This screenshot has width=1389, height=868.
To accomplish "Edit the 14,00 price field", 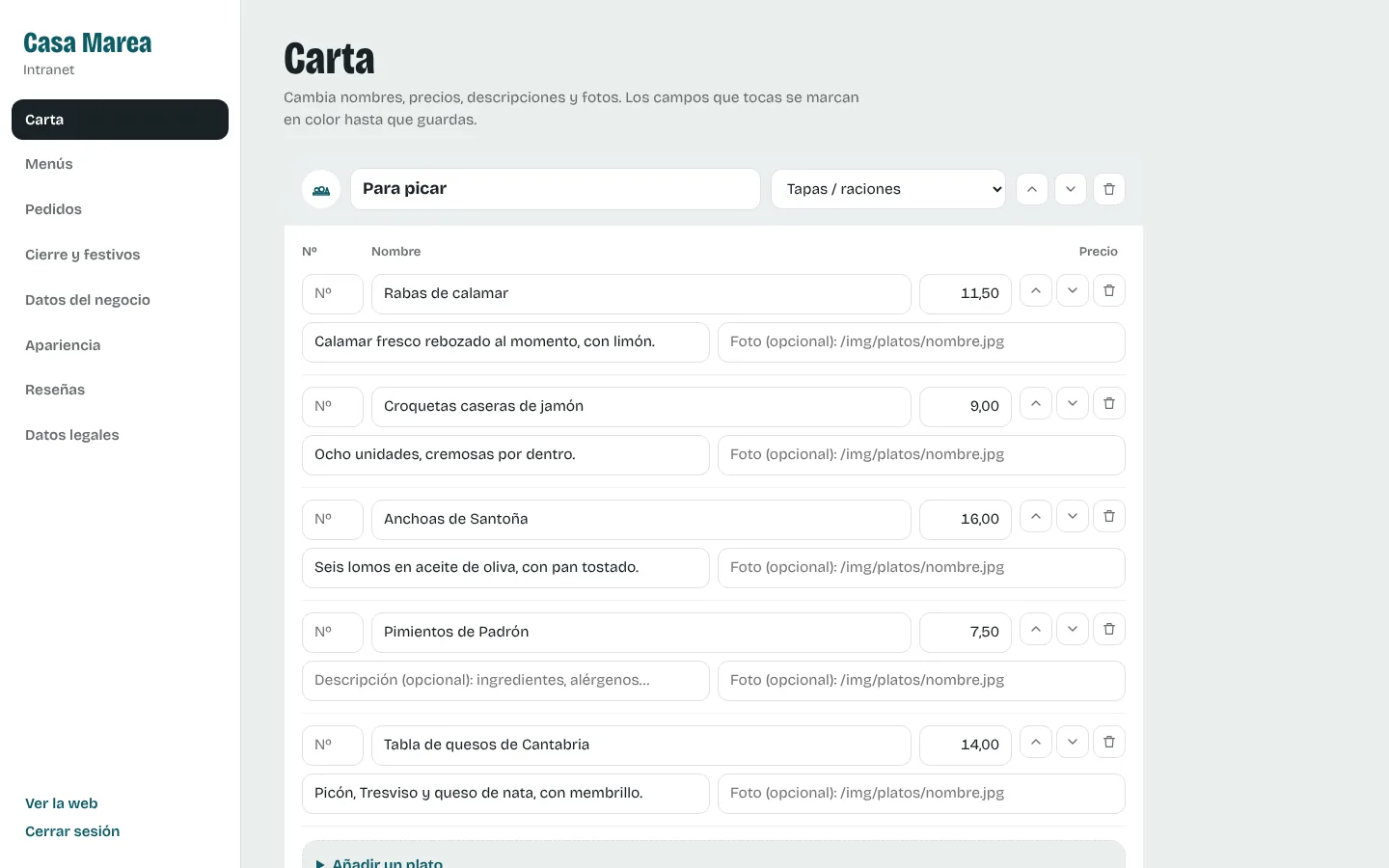I will [966, 746].
